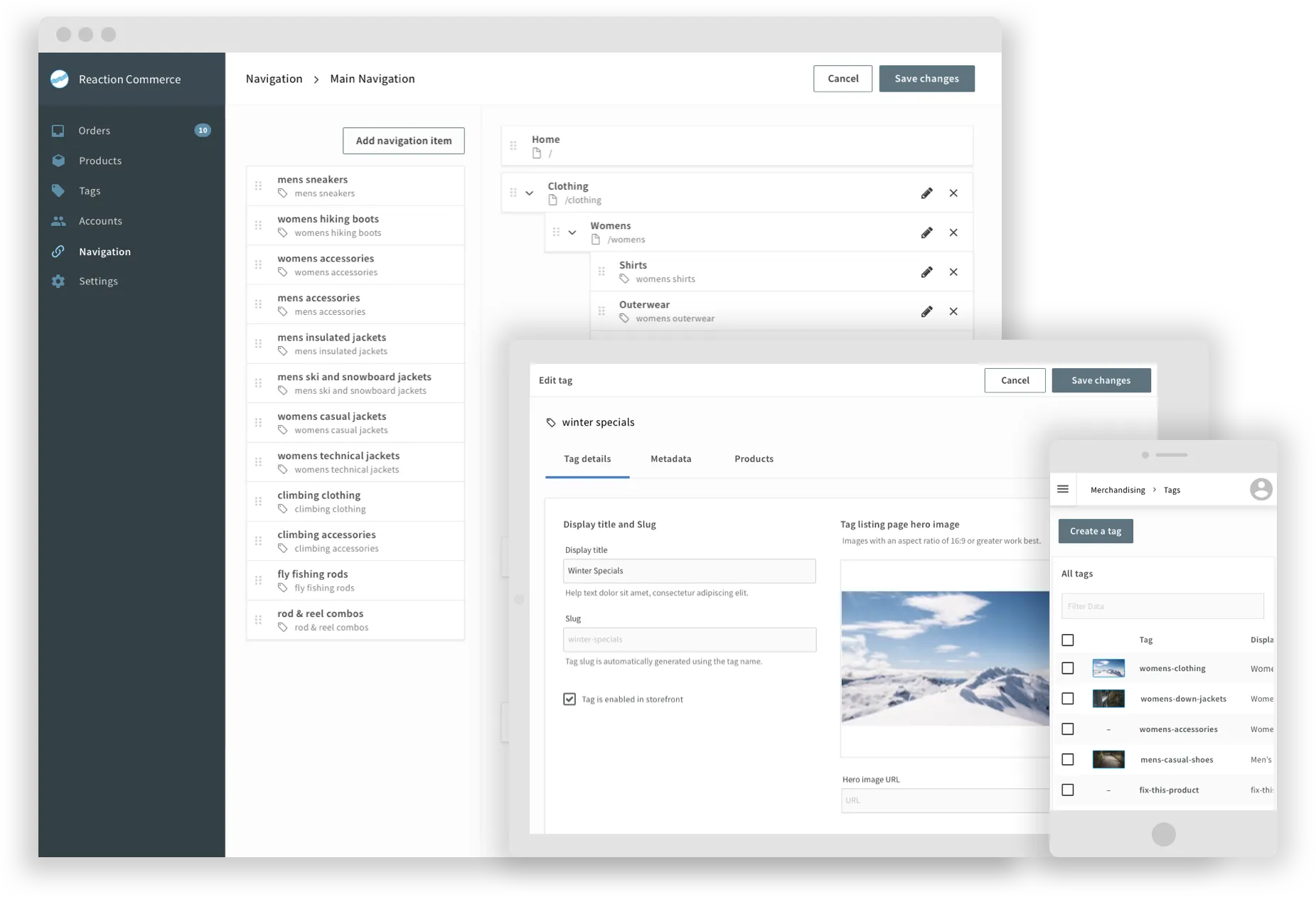Open Orders from the sidebar

coord(95,130)
